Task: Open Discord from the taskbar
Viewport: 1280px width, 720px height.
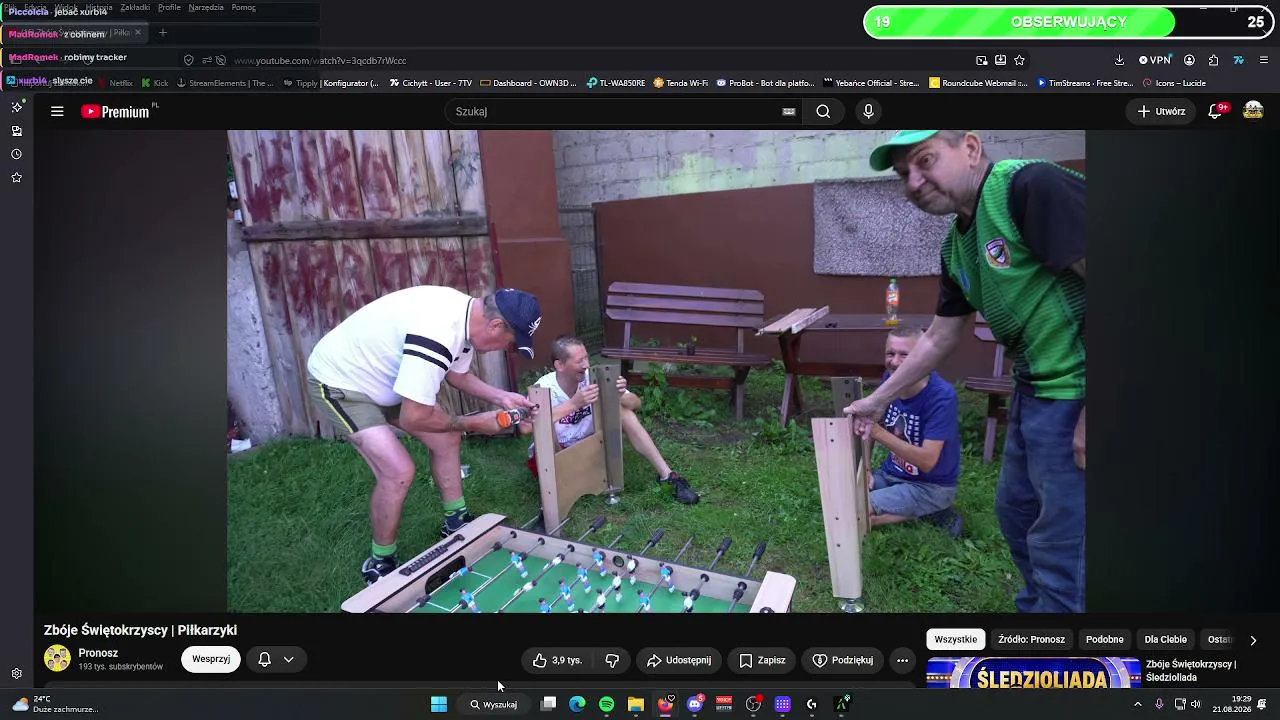Action: (x=694, y=704)
